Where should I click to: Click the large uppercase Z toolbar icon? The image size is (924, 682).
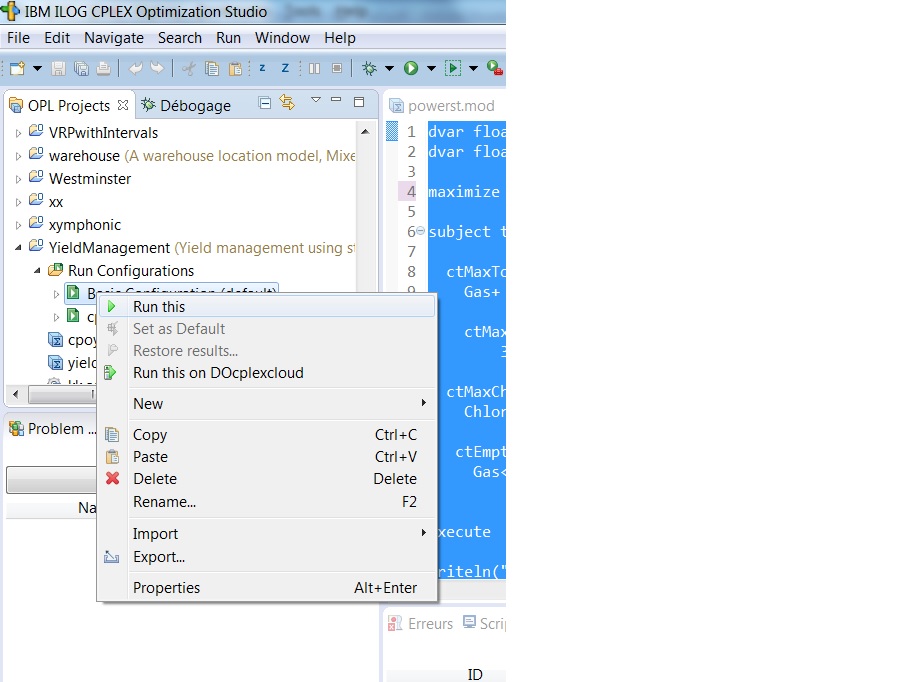pos(285,68)
